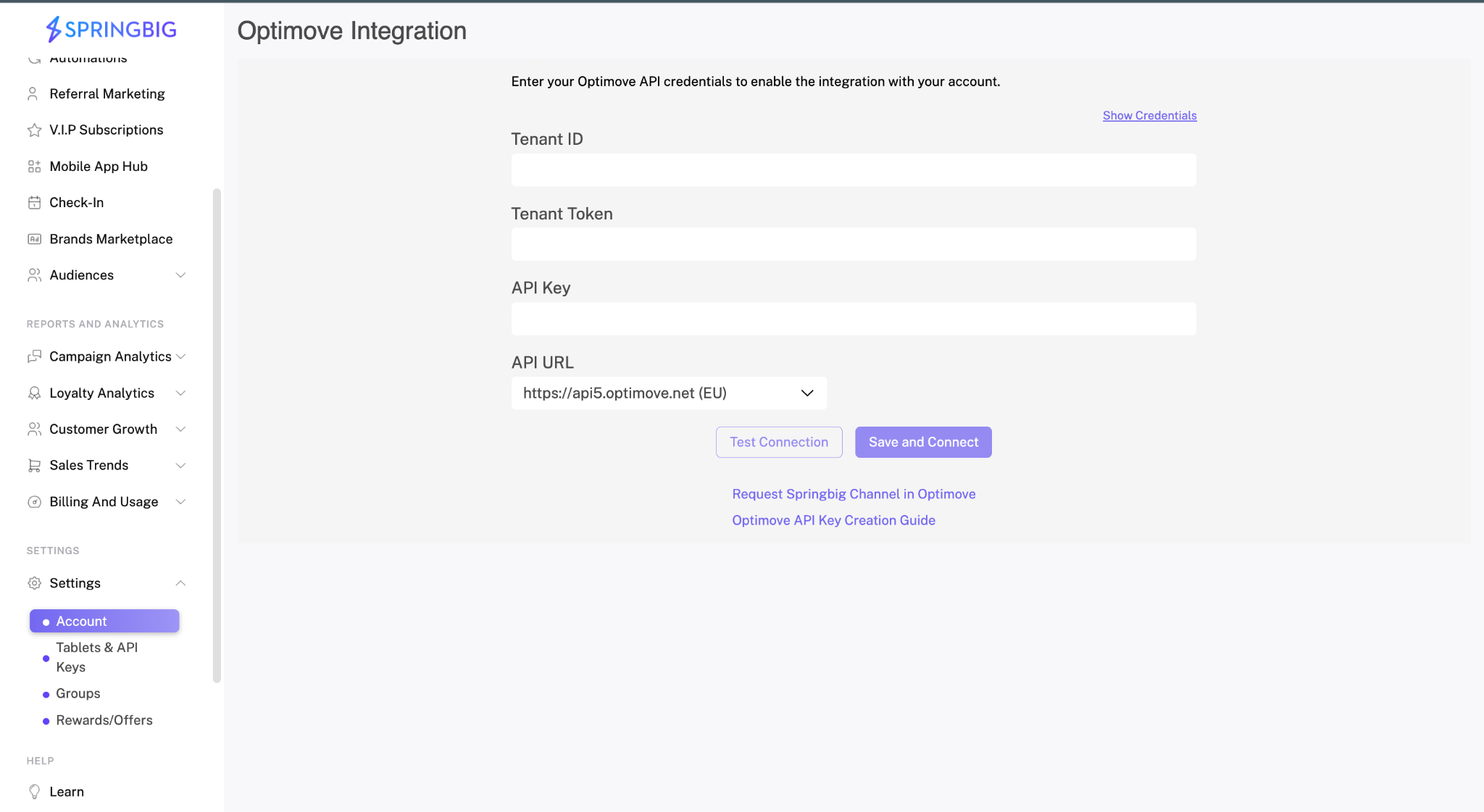Image resolution: width=1484 pixels, height=812 pixels.
Task: Open Brands Marketplace
Action: pos(111,239)
